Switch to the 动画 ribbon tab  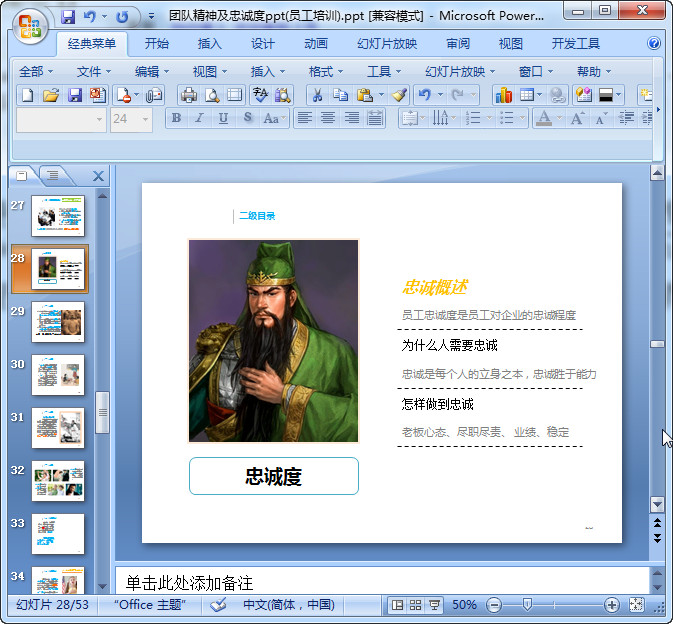tap(315, 43)
